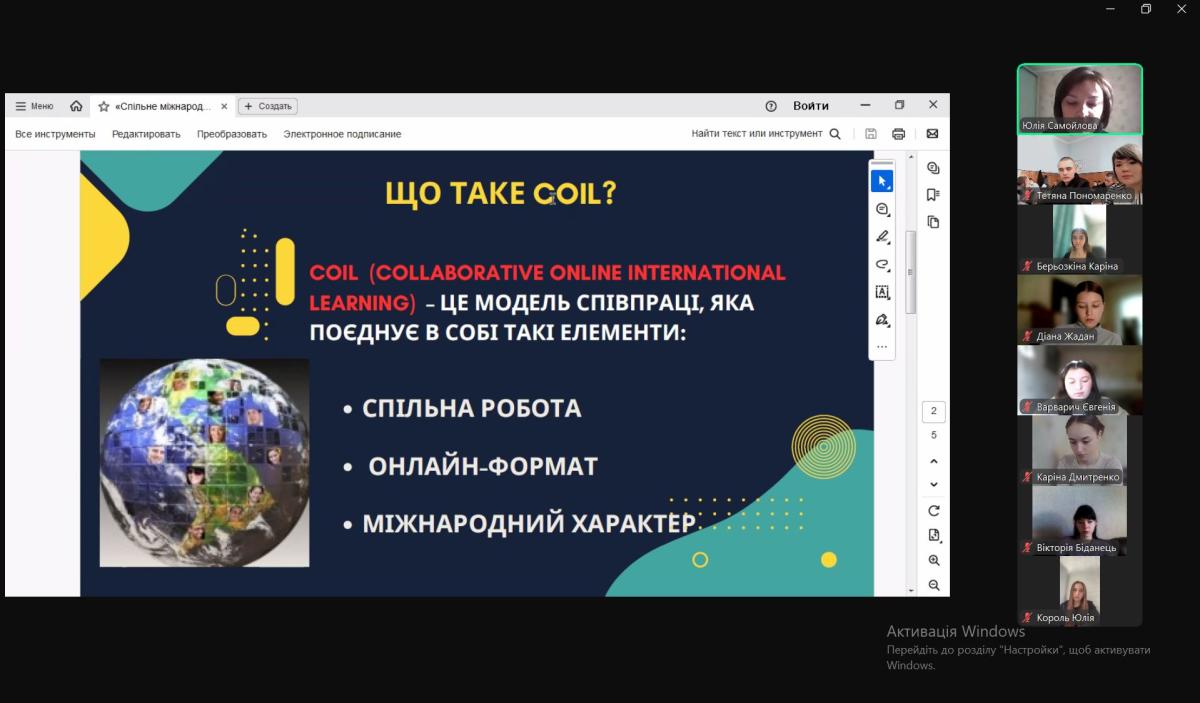Select Тетяна Пономаренко video tile

pyautogui.click(x=1080, y=170)
